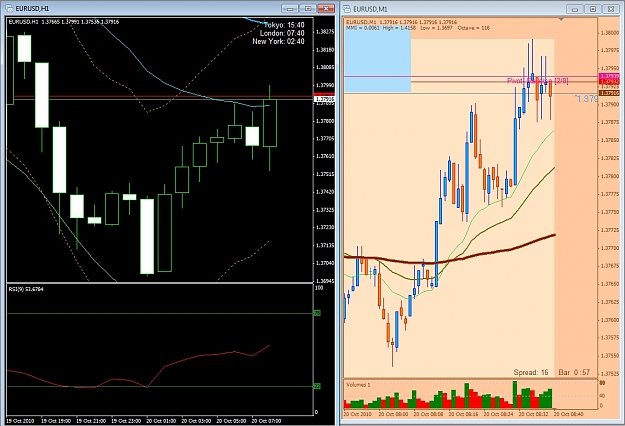Screen dimensions: 625x426
Task: Click the RSI upper level 70 label
Action: (317, 313)
